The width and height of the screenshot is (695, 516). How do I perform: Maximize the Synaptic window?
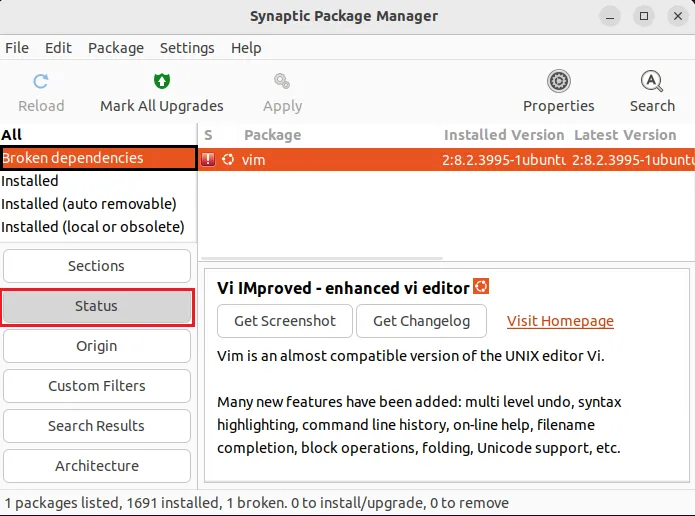pos(644,16)
